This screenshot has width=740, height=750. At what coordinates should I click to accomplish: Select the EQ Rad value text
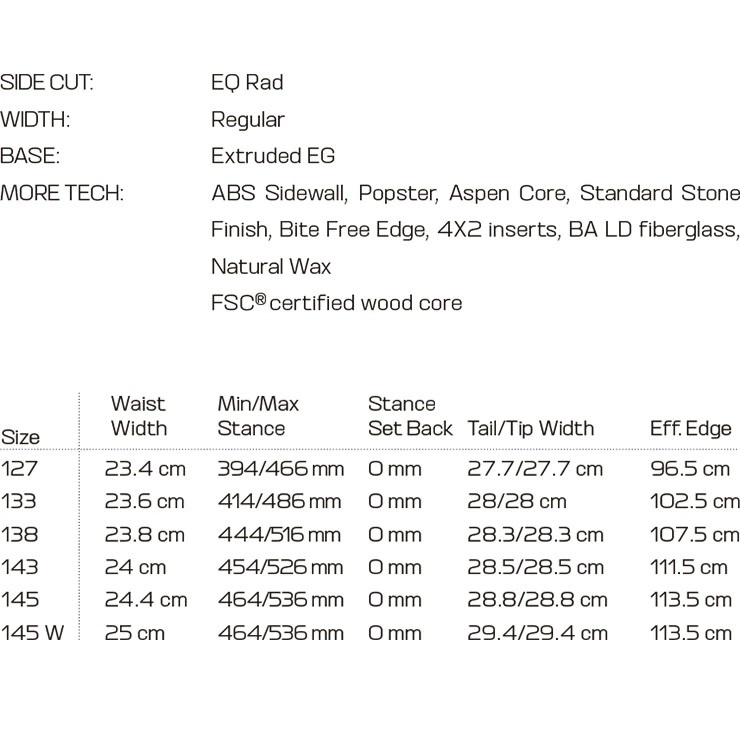pyautogui.click(x=247, y=83)
